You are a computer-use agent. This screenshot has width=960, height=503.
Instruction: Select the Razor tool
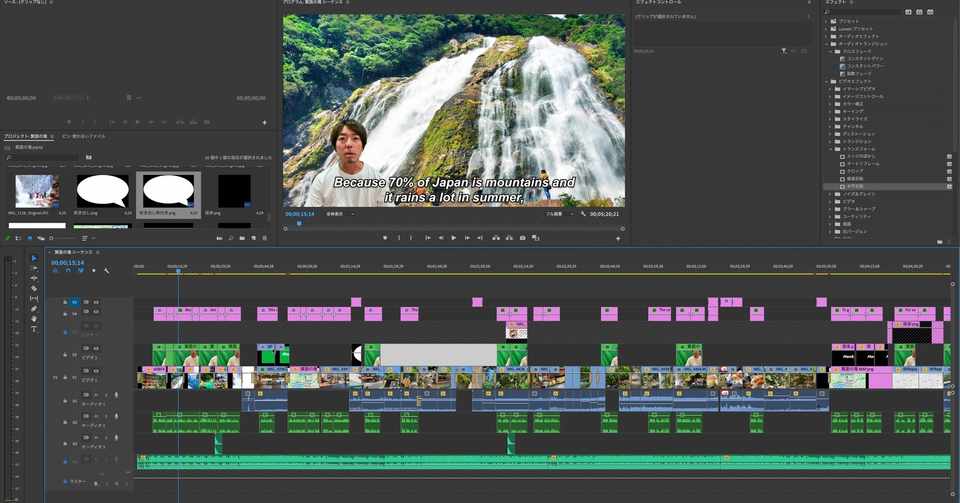(x=34, y=288)
